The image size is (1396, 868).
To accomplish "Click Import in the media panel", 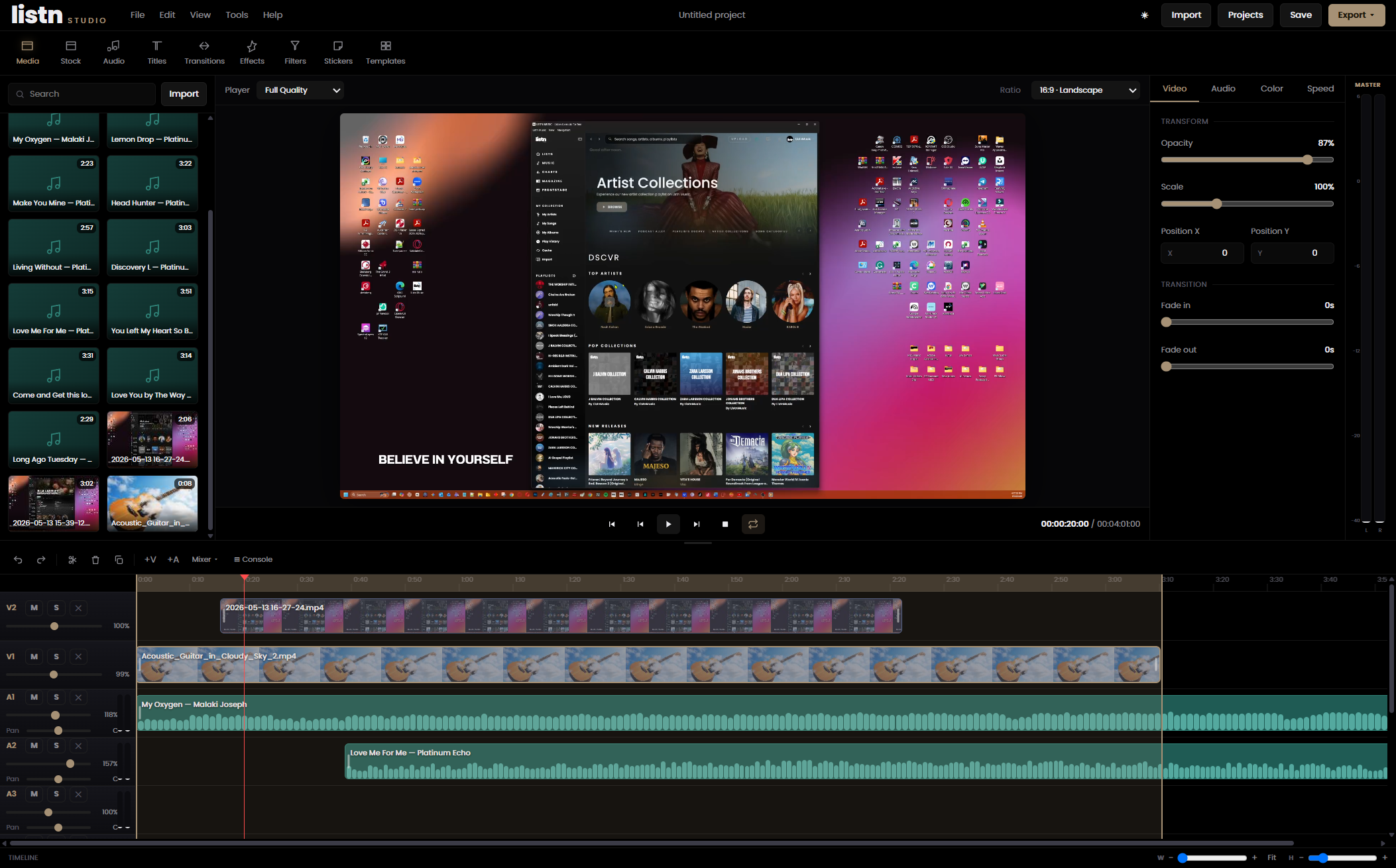I will point(184,94).
